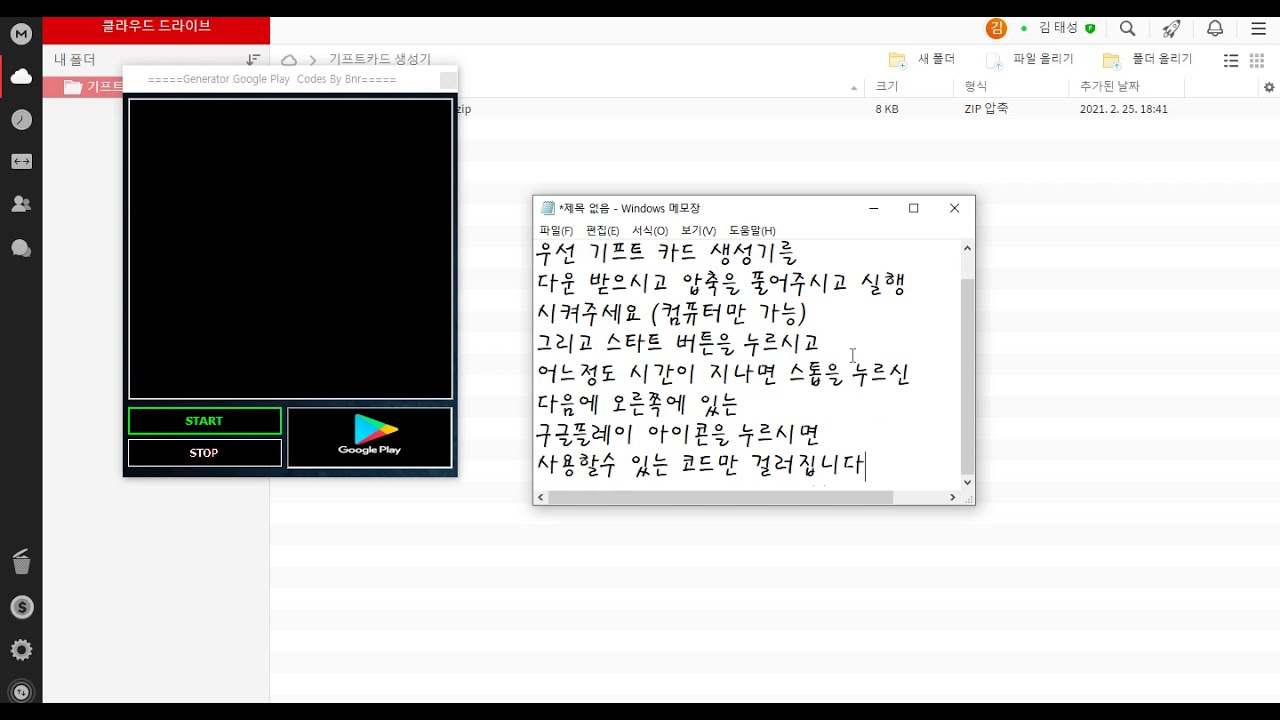Minimize the Notepad window
Viewport: 1280px width, 720px height.
tap(873, 208)
